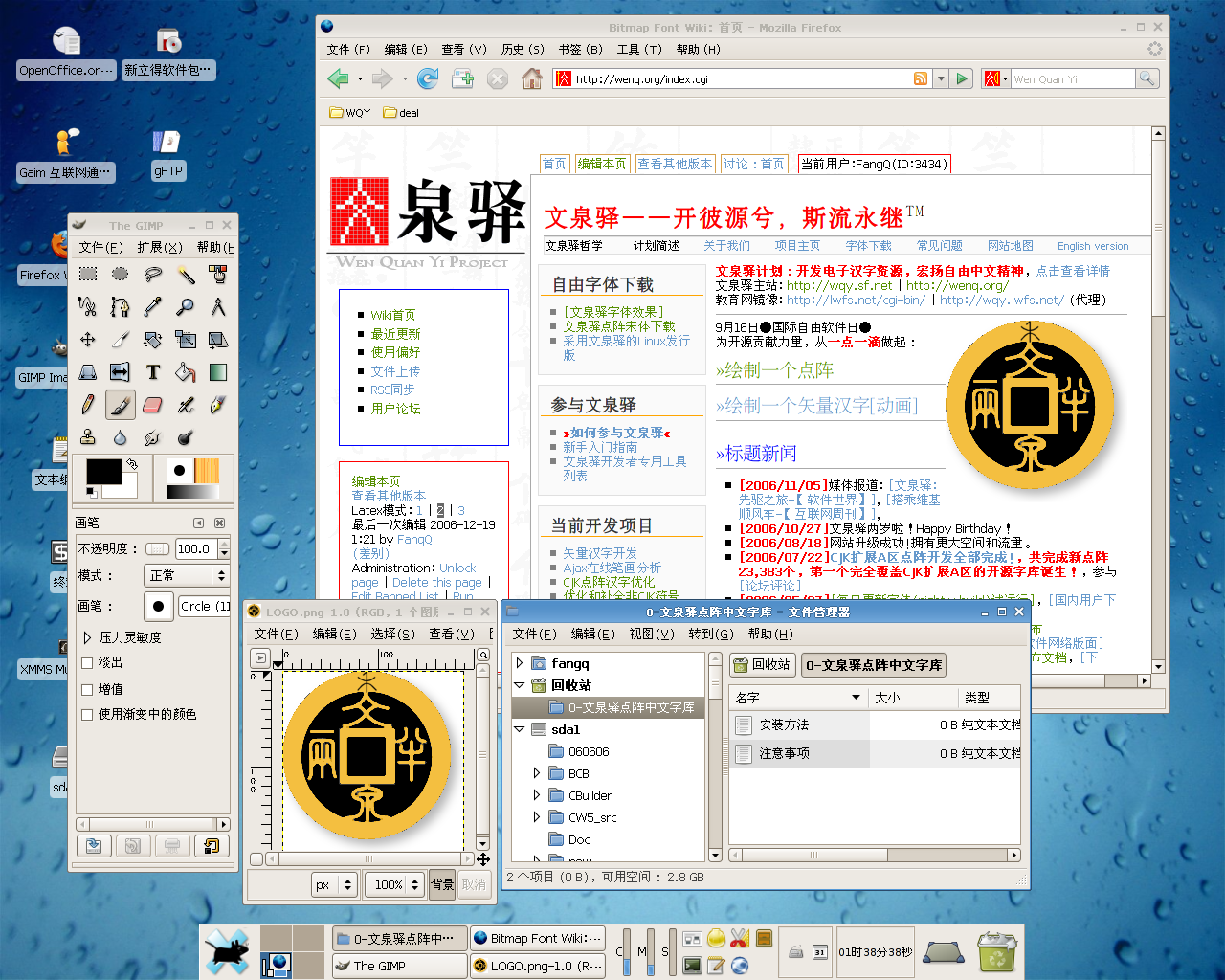Click the 回收站 location button in file manager
Viewport: 1225px width, 980px height.
click(762, 664)
